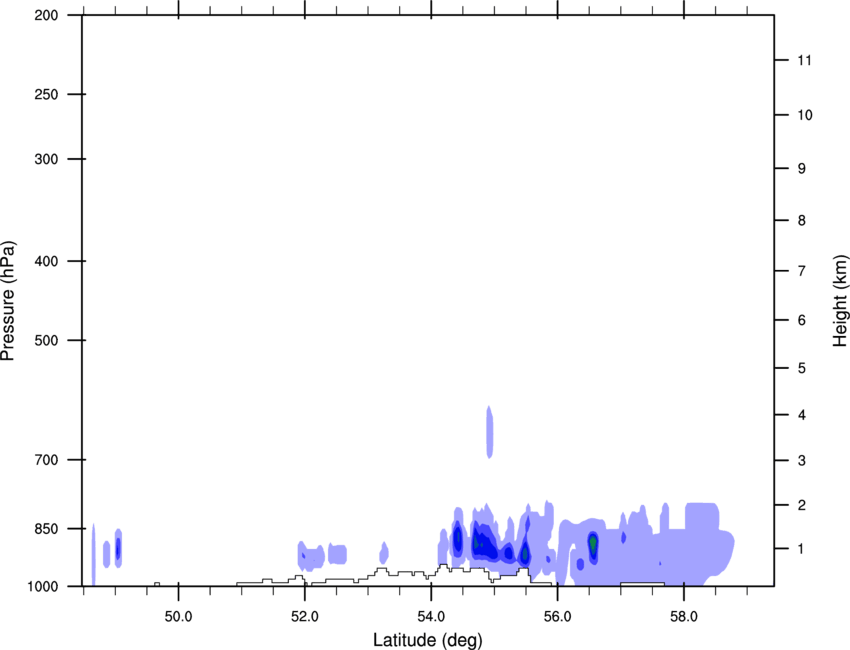Click the height label '7'
Screen dimensions: 850x650
click(x=802, y=271)
